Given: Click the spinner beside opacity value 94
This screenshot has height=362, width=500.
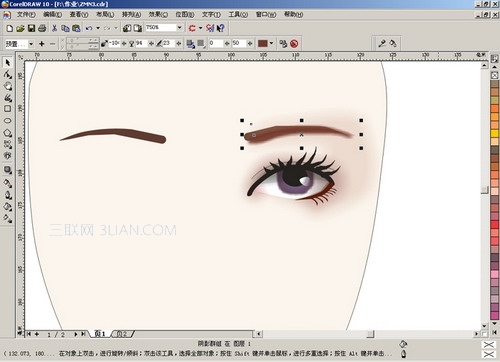Looking at the screenshot, I should (x=151, y=44).
